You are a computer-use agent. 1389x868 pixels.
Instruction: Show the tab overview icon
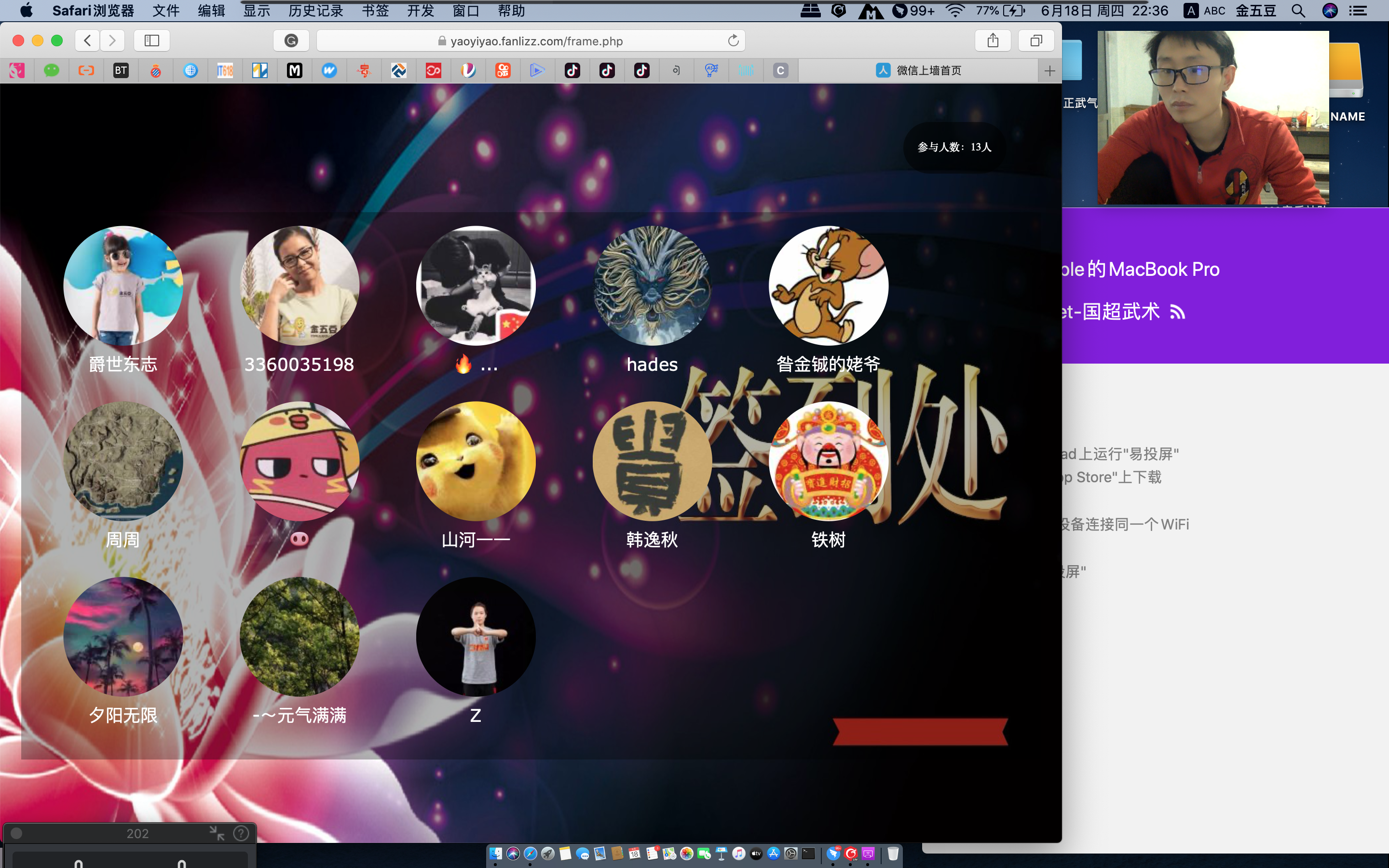click(x=1036, y=40)
